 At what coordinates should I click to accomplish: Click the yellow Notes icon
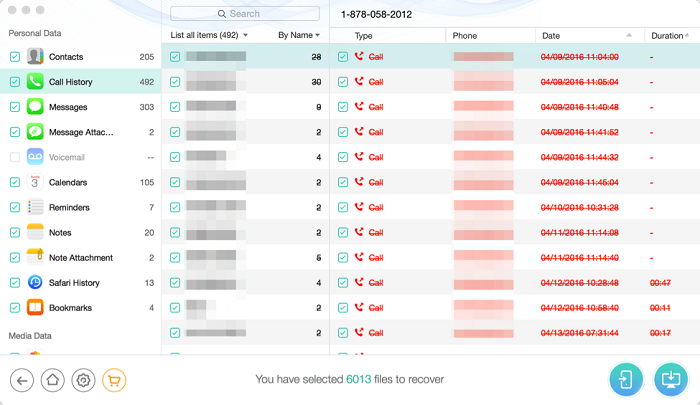tap(35, 232)
